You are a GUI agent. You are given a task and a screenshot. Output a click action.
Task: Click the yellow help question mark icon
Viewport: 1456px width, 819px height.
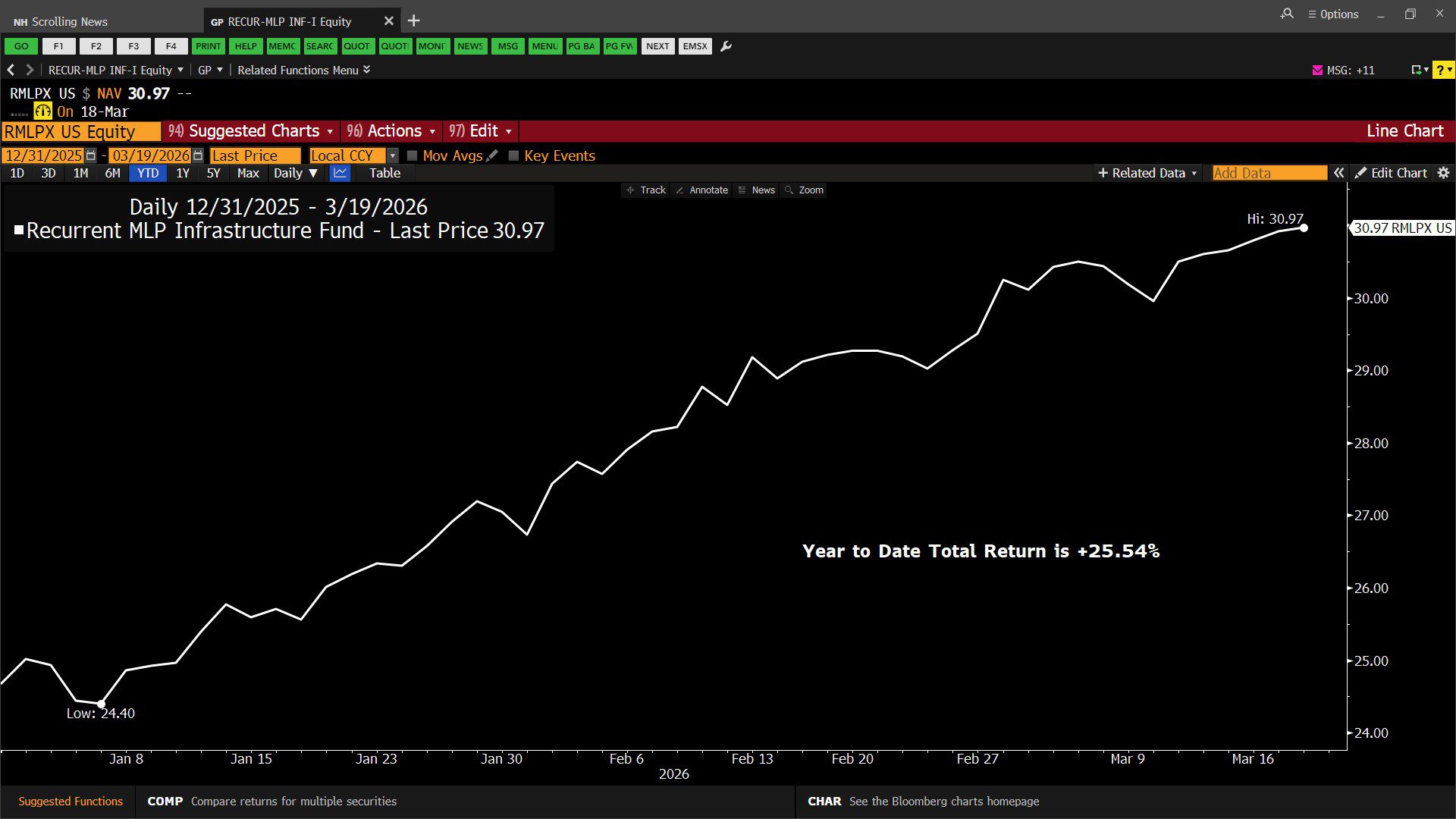pyautogui.click(x=1439, y=70)
